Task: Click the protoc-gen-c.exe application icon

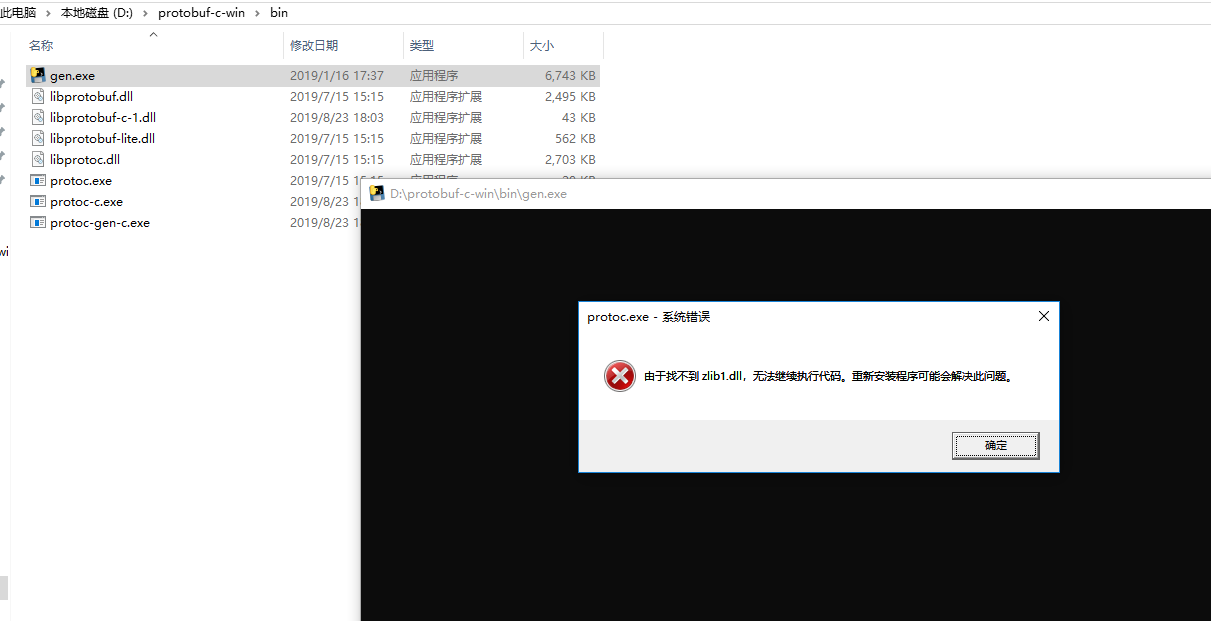Action: tap(37, 222)
